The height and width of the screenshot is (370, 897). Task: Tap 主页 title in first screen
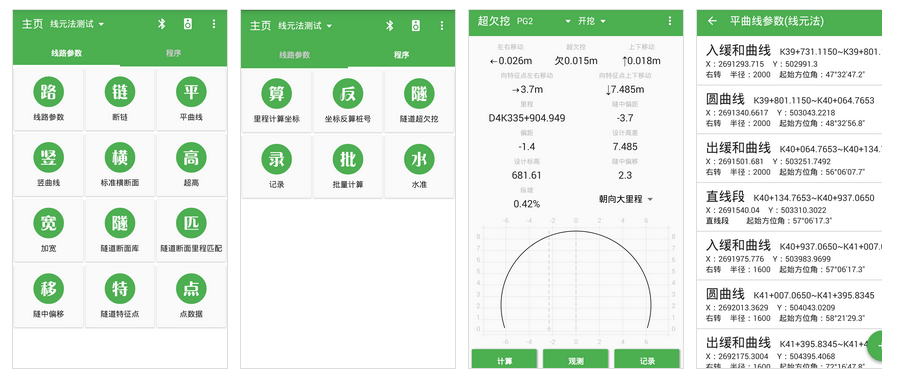coord(32,24)
